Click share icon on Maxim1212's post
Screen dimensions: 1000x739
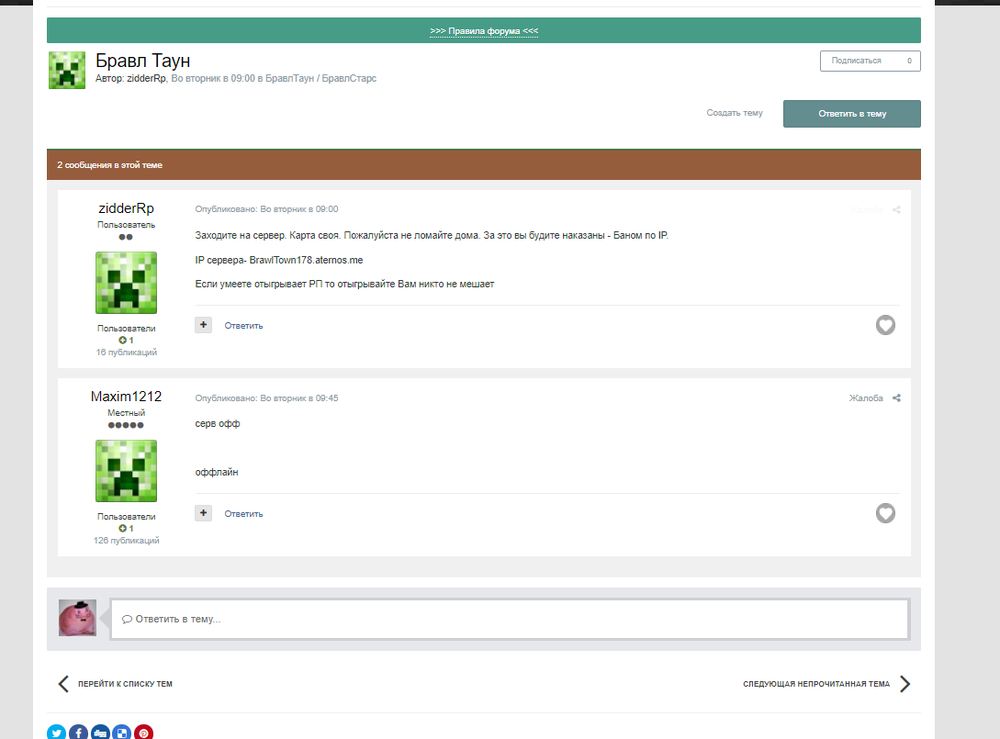(x=896, y=398)
